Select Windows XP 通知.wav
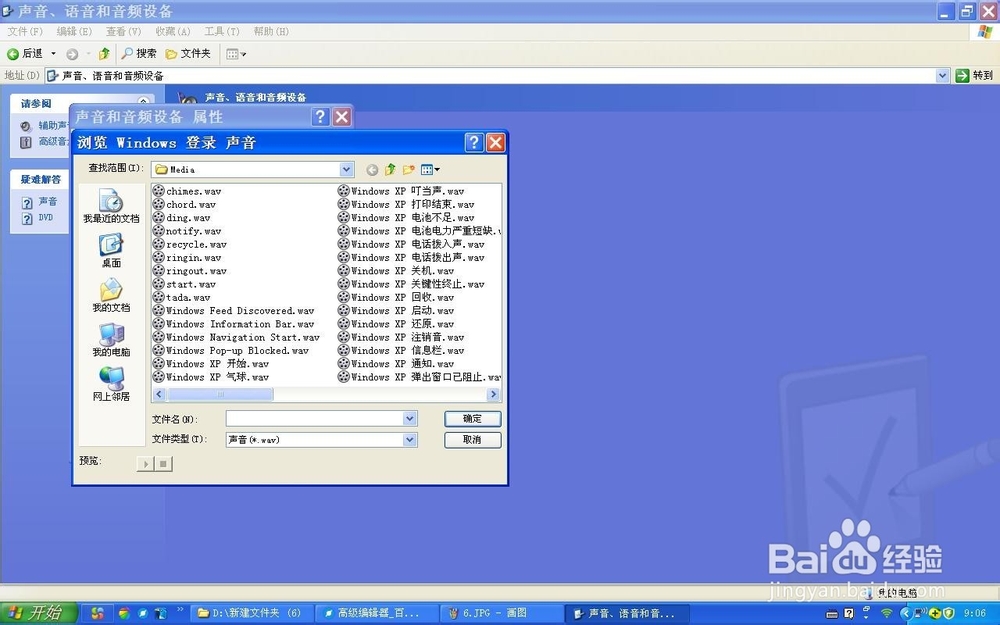The height and width of the screenshot is (625, 1000). coord(396,364)
